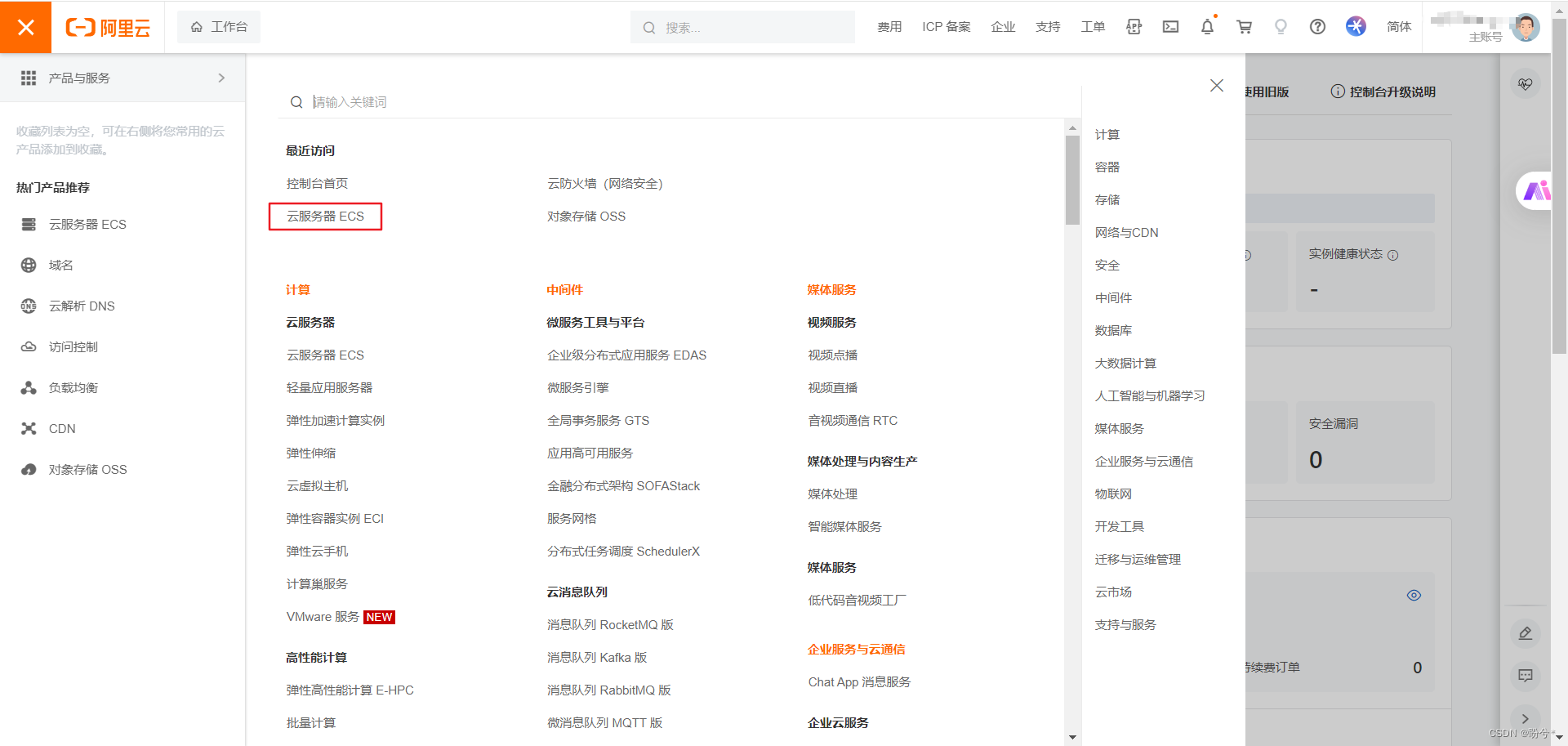Screen dimensions: 1568x746
Task: Open the 企业 menu
Action: [1003, 27]
